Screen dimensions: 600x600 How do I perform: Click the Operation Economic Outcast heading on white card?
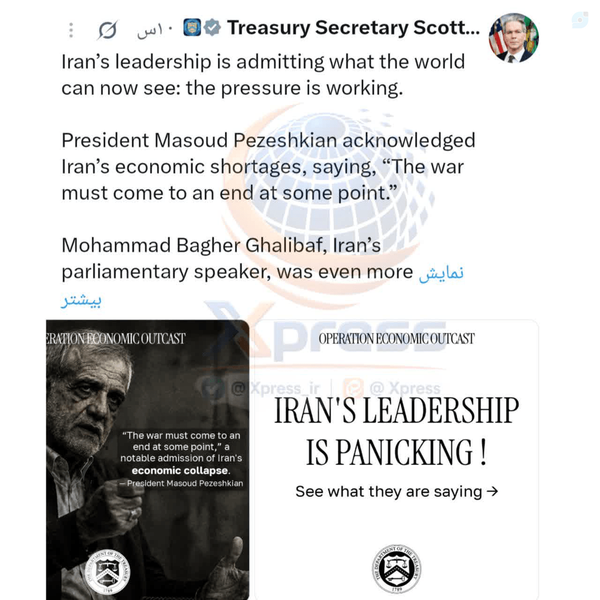click(x=396, y=339)
